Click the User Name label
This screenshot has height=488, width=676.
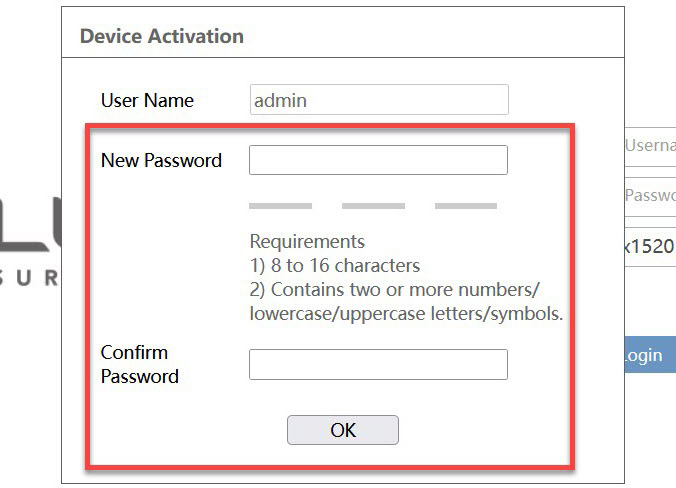[x=147, y=101]
